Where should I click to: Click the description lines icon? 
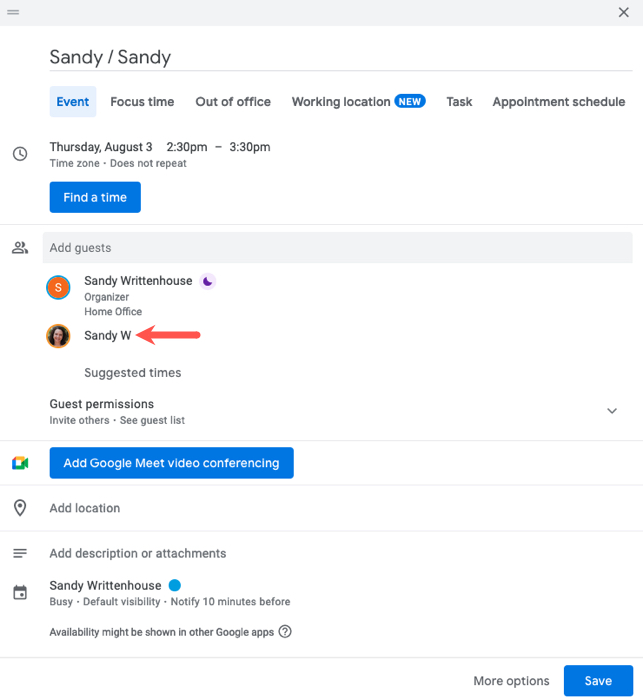pyautogui.click(x=20, y=554)
